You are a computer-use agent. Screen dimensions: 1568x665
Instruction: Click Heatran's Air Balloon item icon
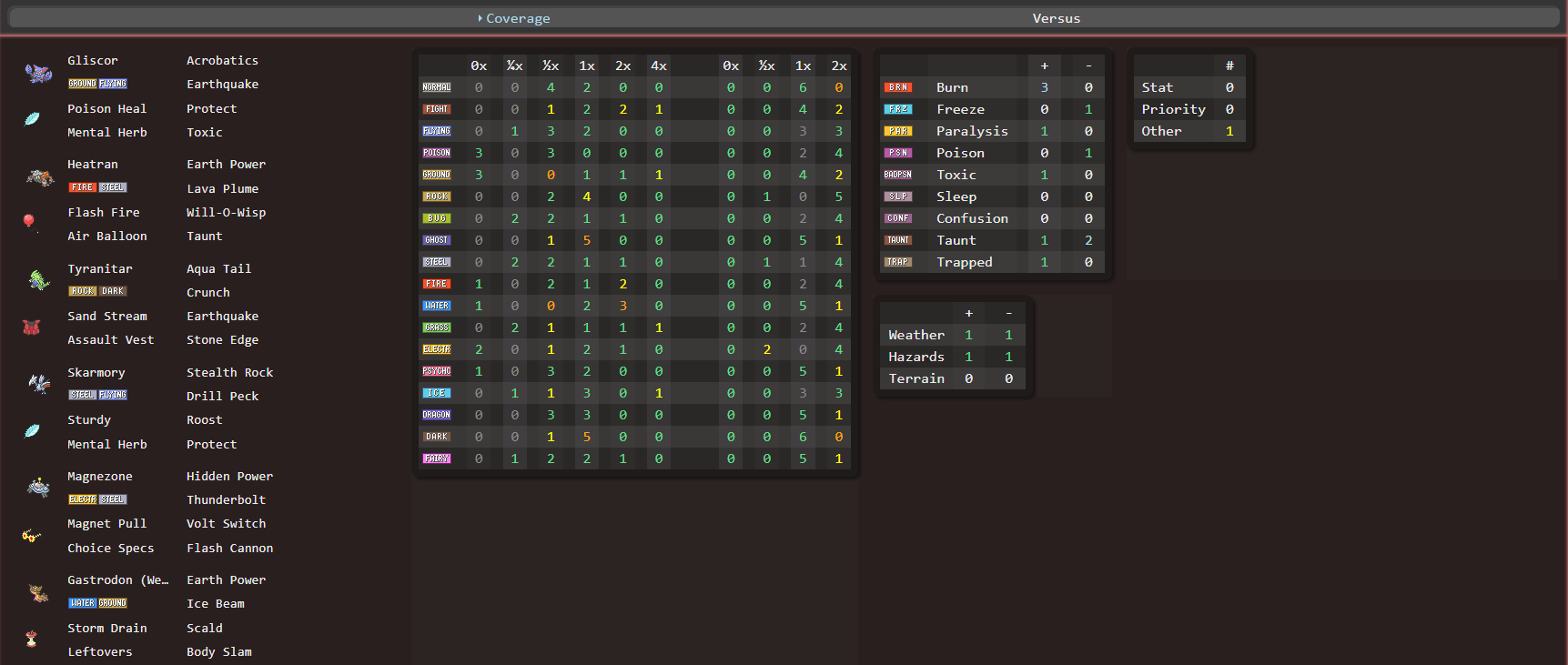pyautogui.click(x=30, y=223)
